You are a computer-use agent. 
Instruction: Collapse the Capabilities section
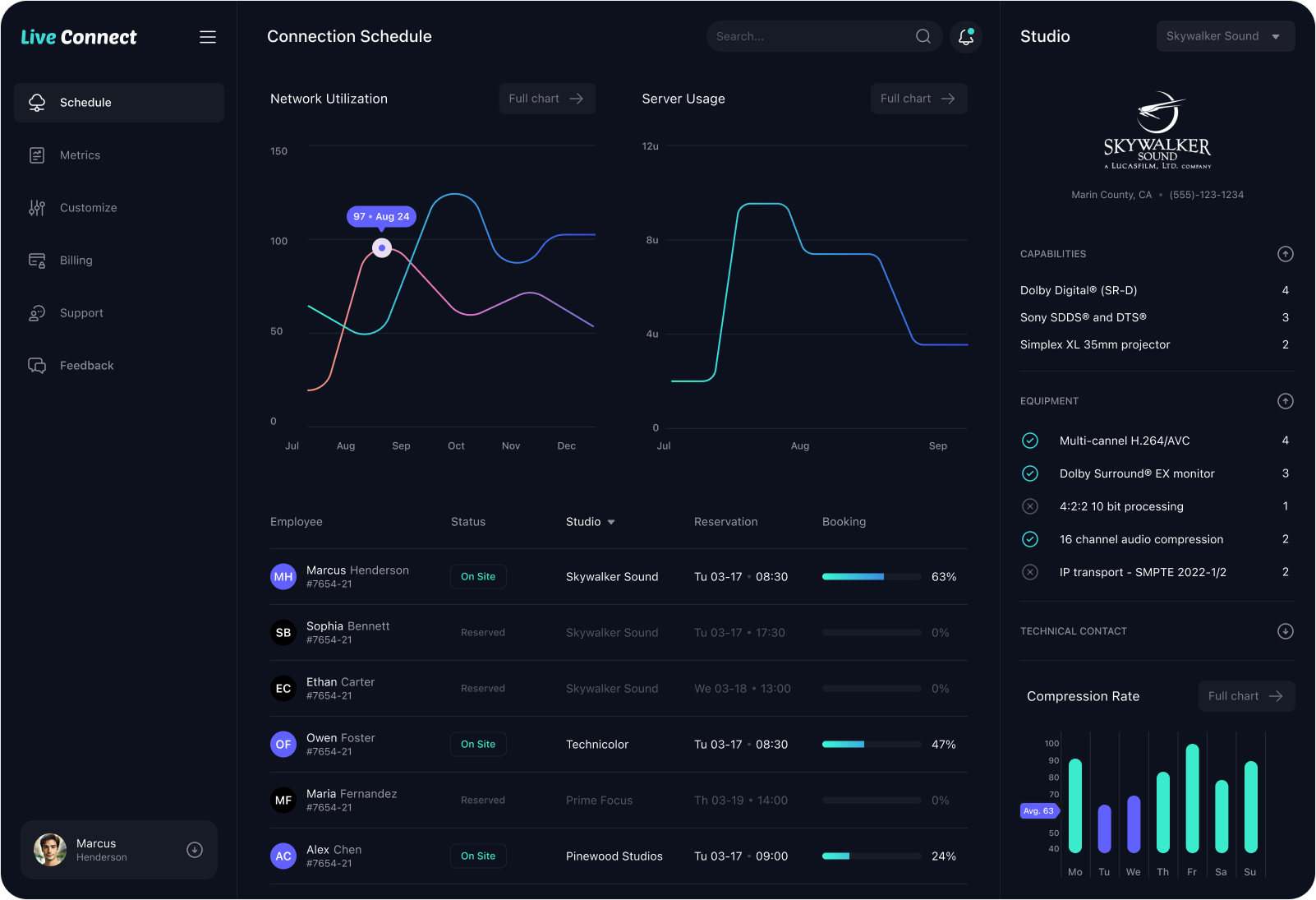1286,254
